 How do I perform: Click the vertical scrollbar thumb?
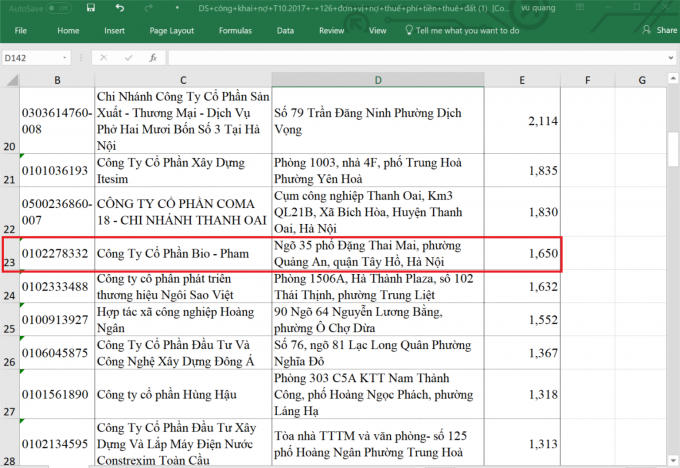(673, 149)
